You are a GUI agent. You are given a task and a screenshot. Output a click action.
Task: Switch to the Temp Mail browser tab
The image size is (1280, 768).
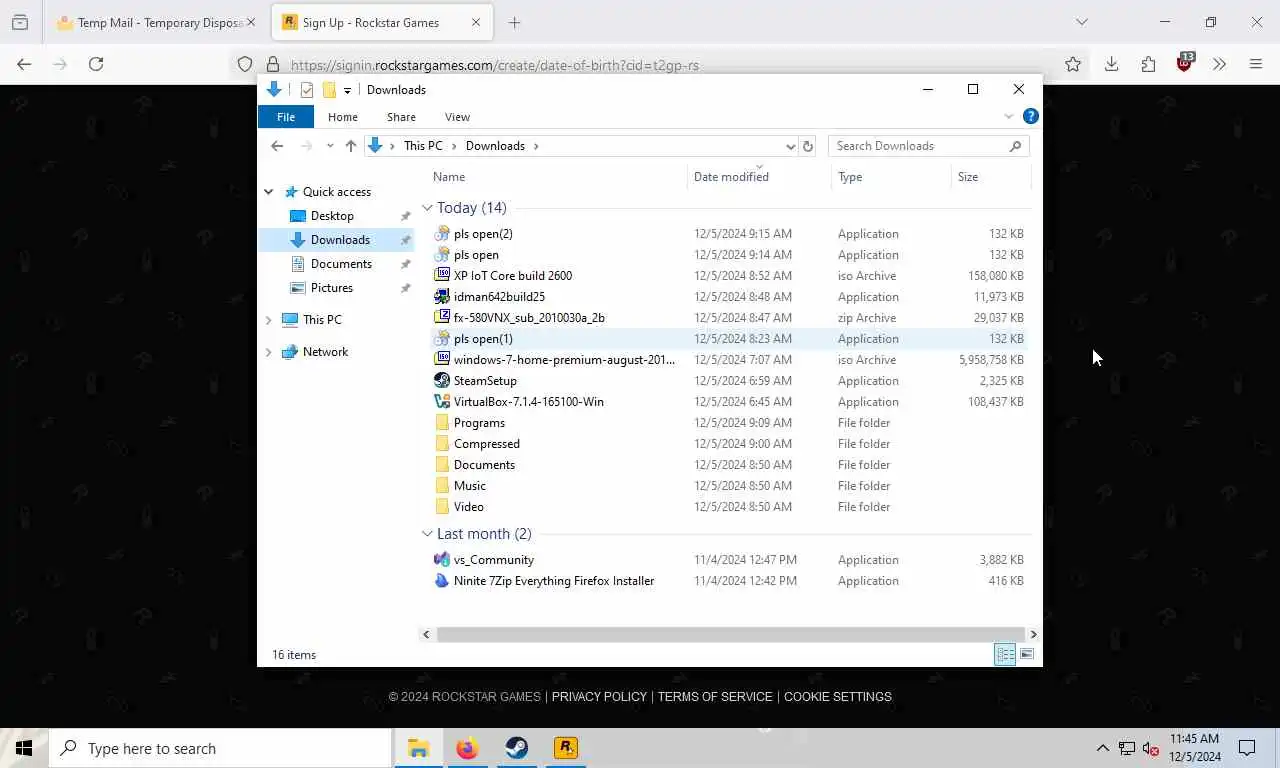(x=156, y=22)
